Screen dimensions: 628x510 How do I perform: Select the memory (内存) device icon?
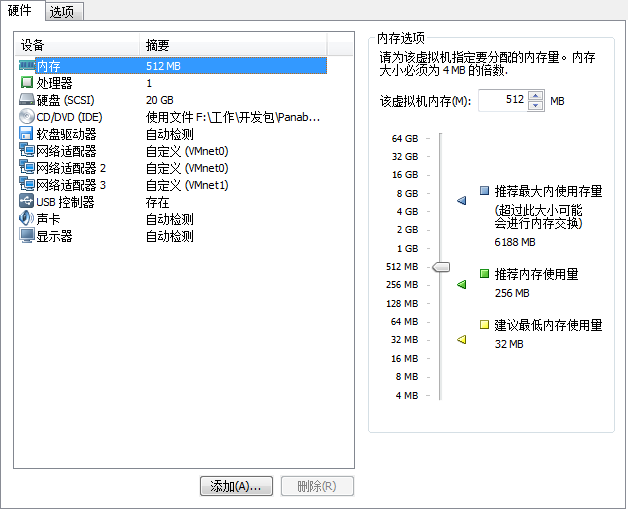27,65
